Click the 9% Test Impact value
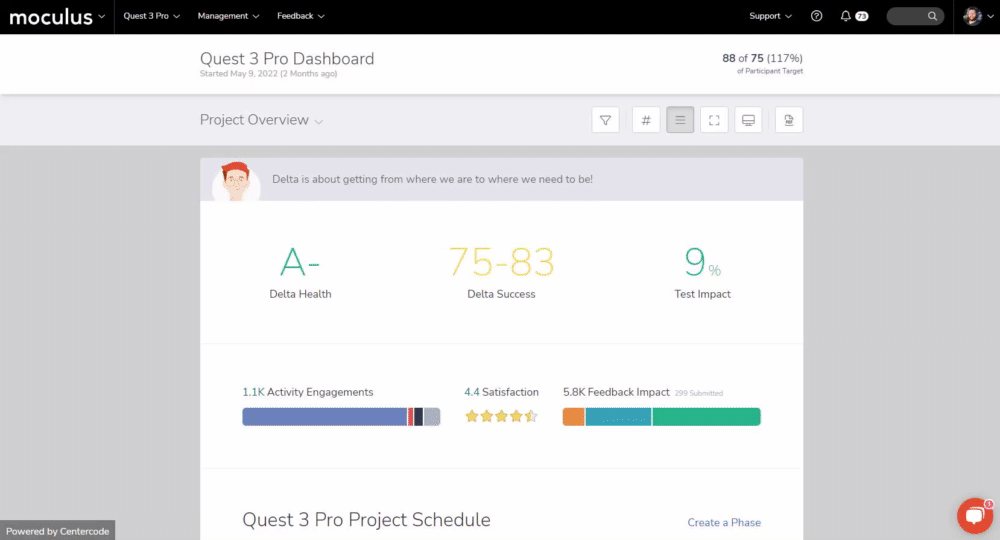Screen dimensions: 1000x540 click(702, 262)
